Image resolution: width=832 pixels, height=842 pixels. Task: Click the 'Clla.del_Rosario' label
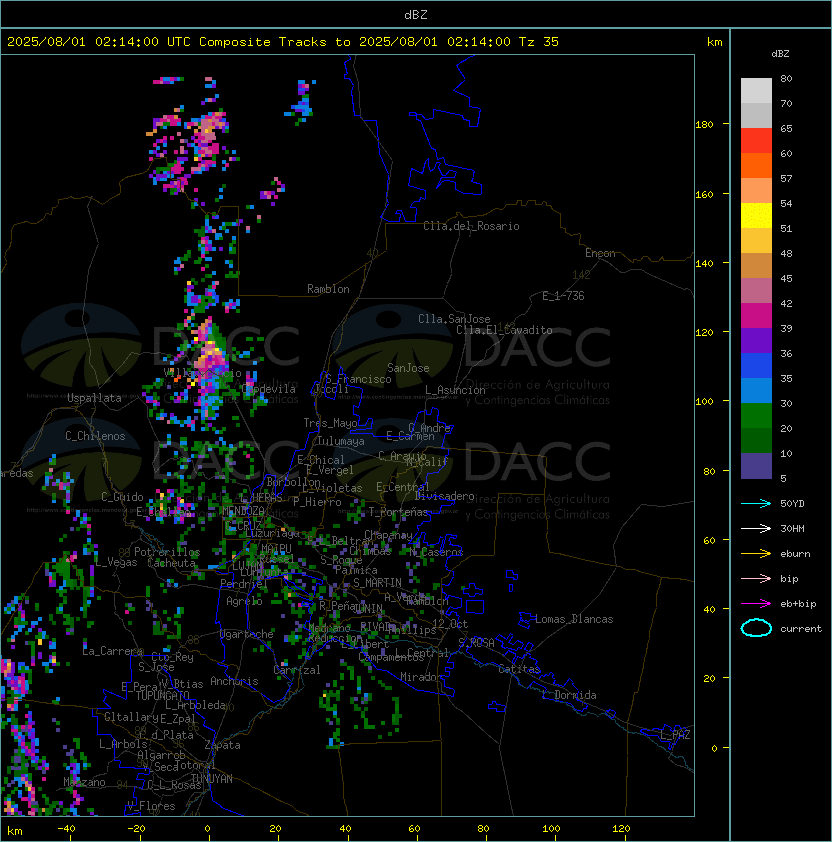(471, 226)
